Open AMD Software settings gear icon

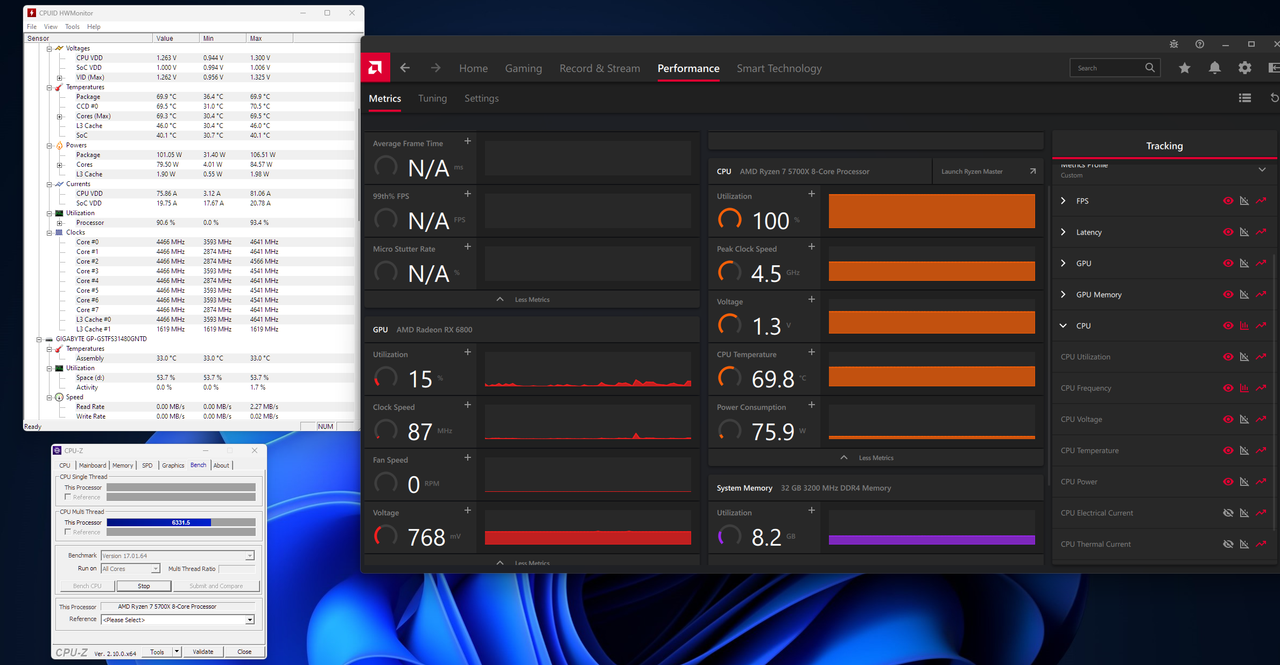1245,68
